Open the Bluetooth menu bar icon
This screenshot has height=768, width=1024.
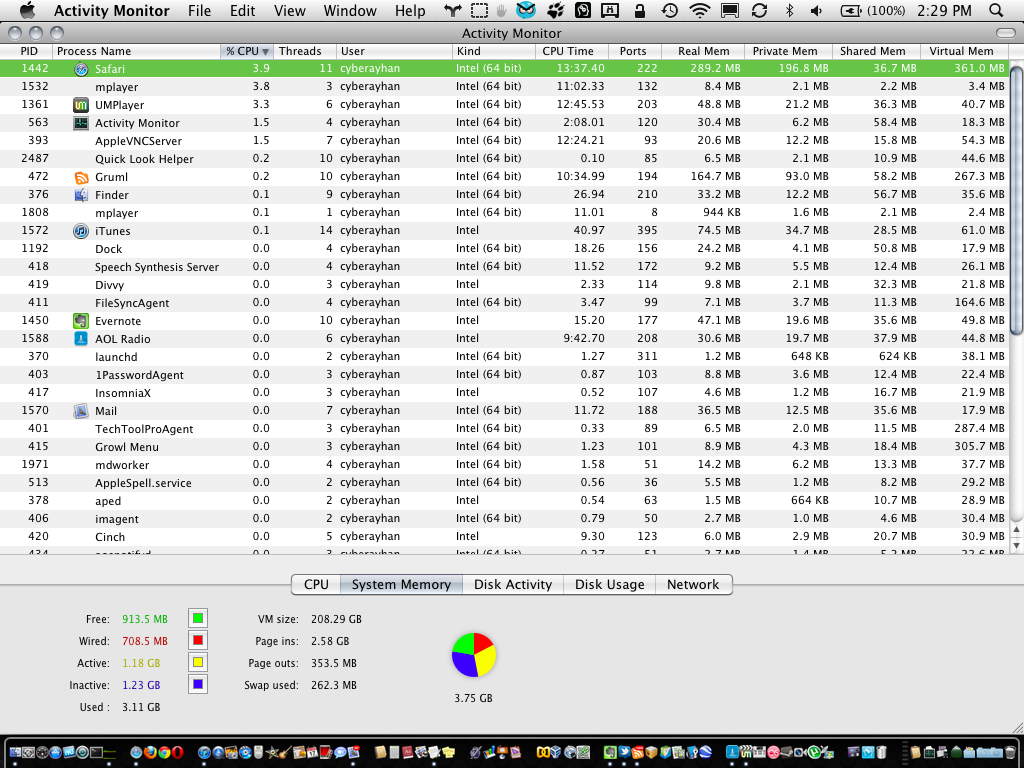click(789, 10)
